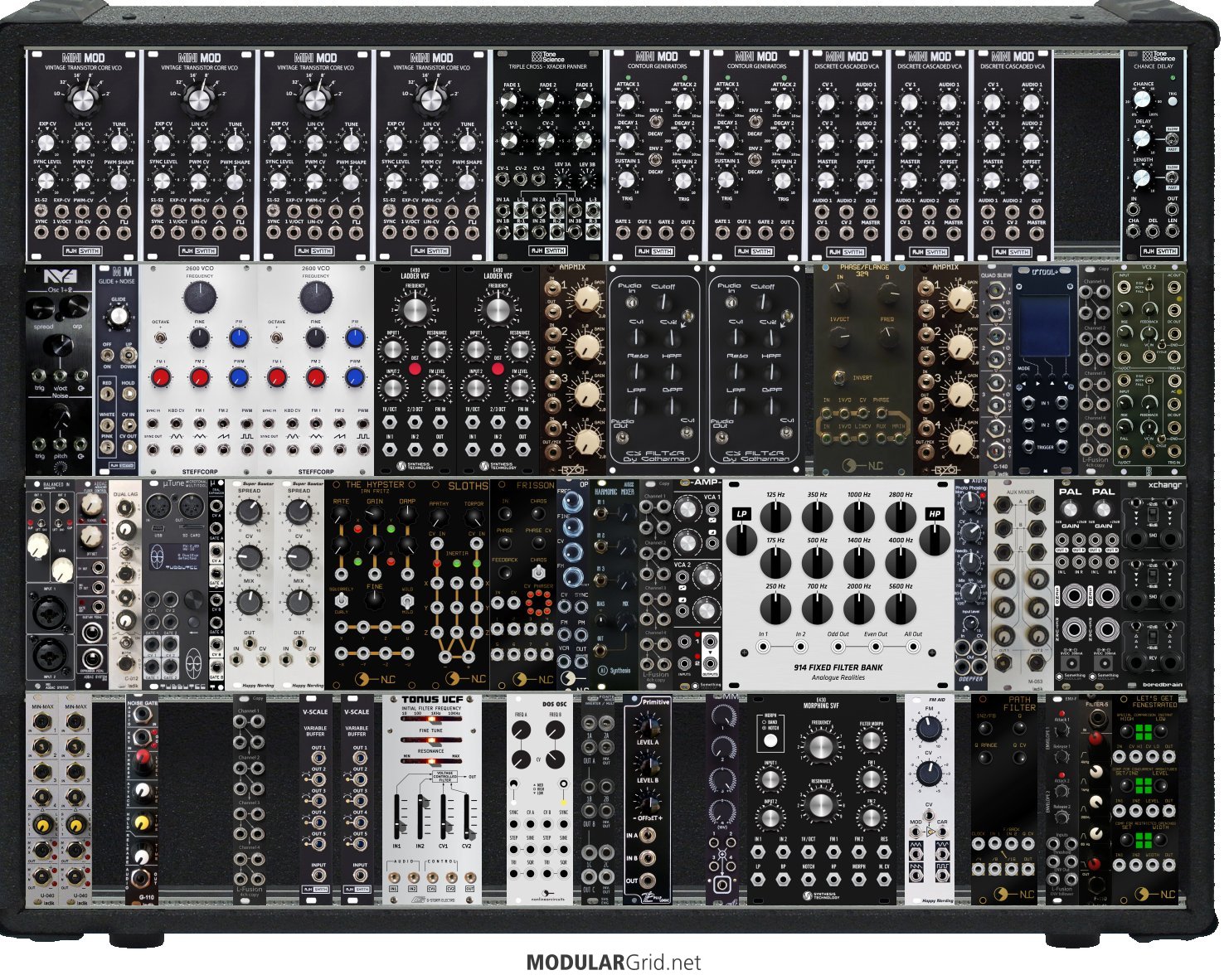Click the LP badge on 914 filter bank

(741, 514)
